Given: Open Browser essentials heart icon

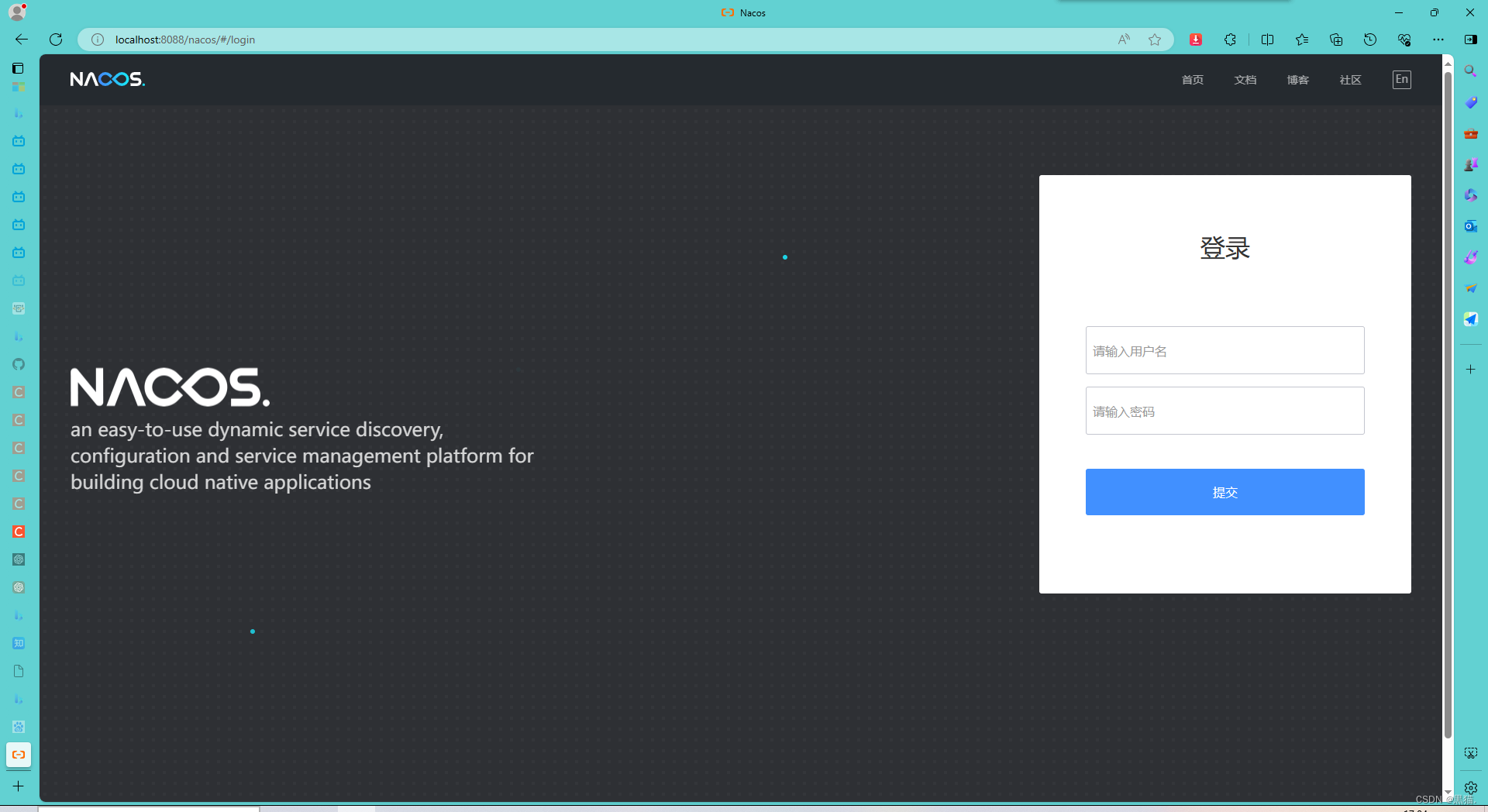Looking at the screenshot, I should tap(1404, 40).
